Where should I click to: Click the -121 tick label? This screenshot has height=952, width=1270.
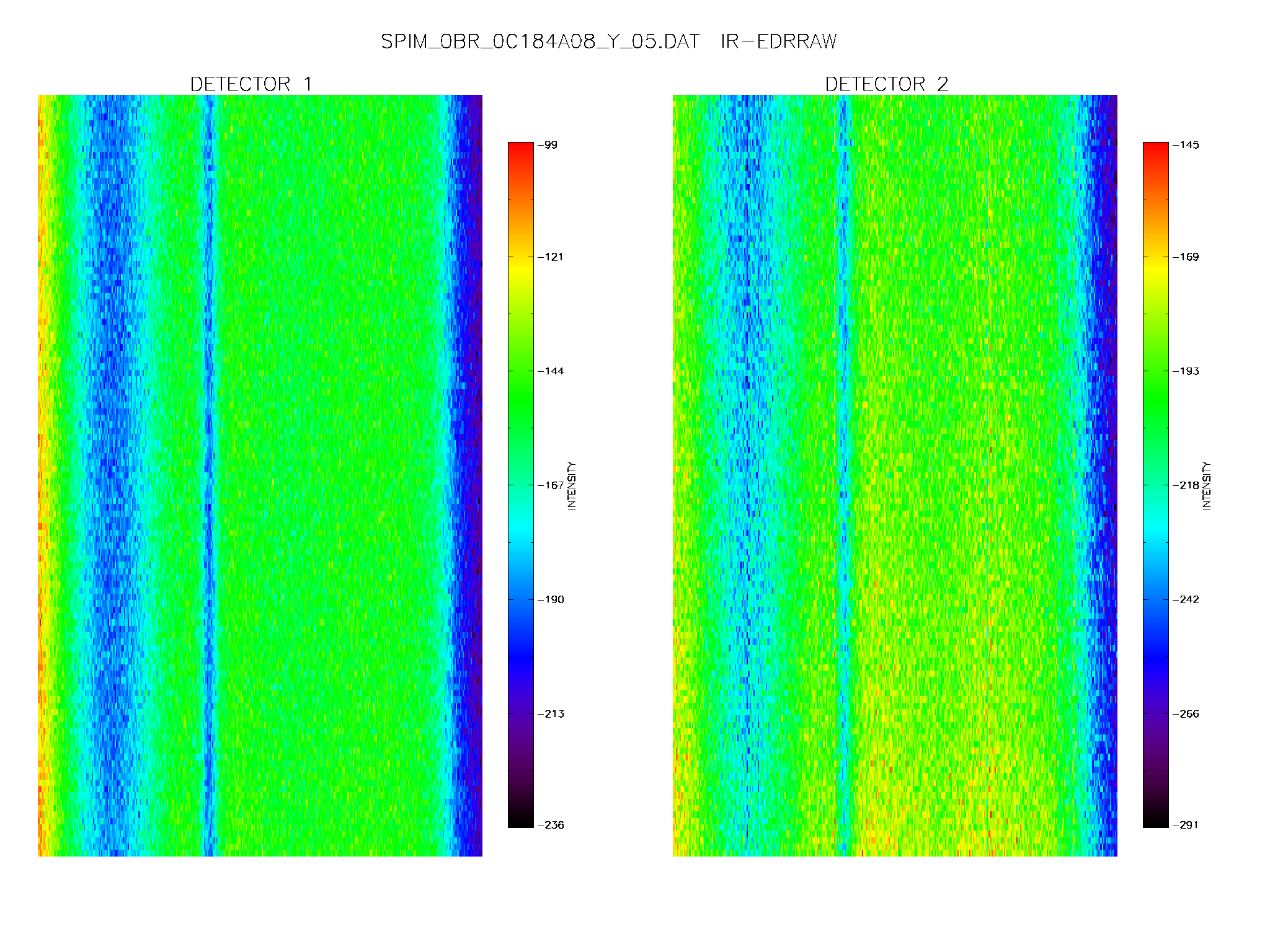point(551,257)
